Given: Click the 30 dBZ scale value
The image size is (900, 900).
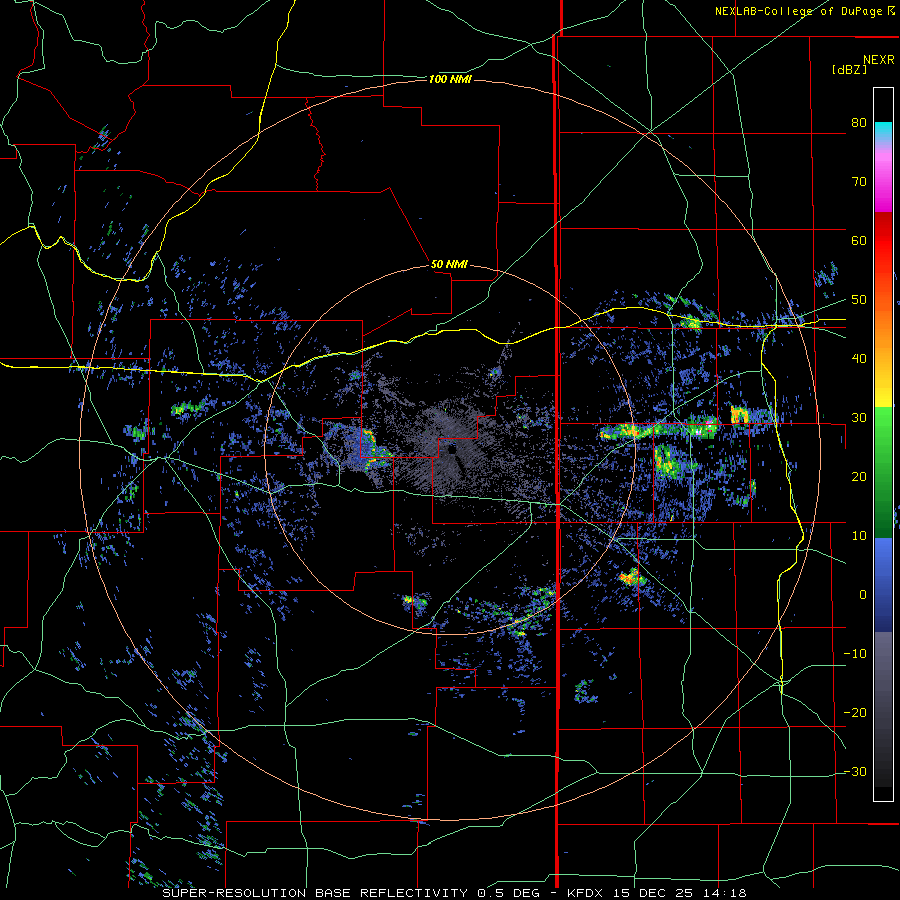Looking at the screenshot, I should (859, 417).
